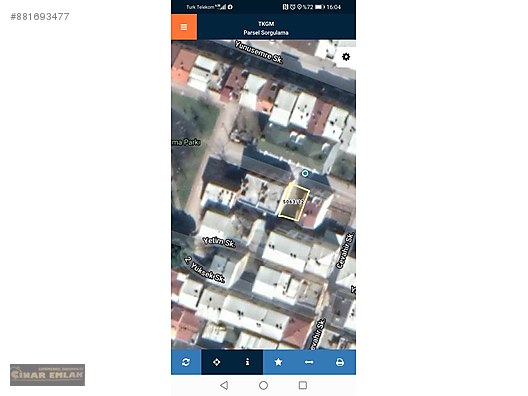Tap the Yetim Sk. street label
The height and width of the screenshot is (396, 528).
(x=219, y=242)
